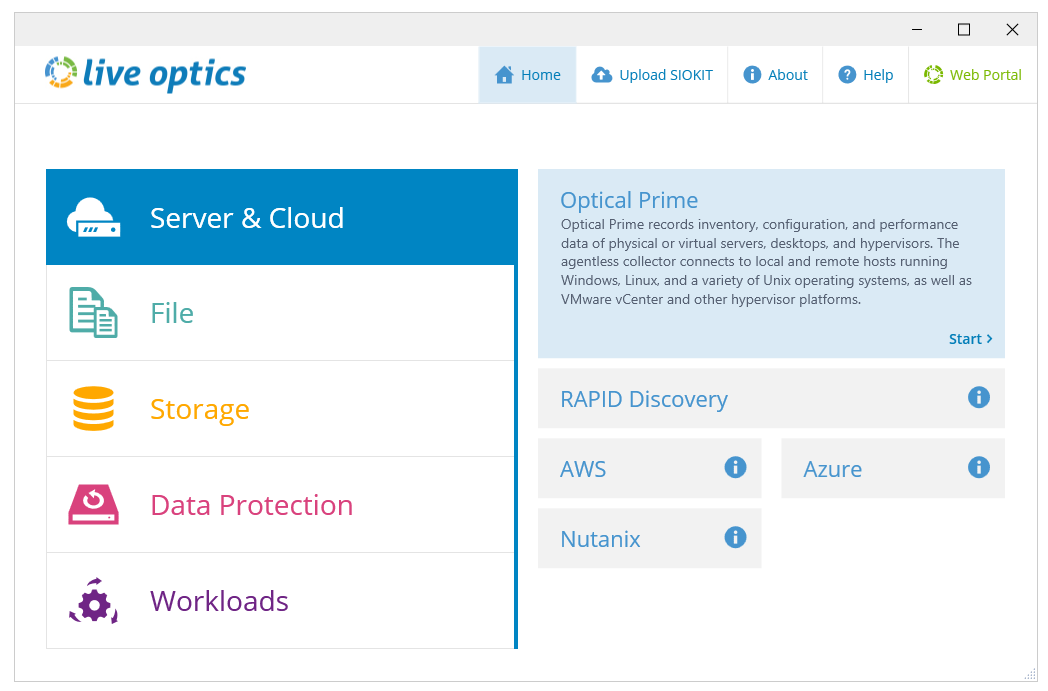Click the Start chevron arrow
Screen dimensions: 1048x691
tap(989, 339)
